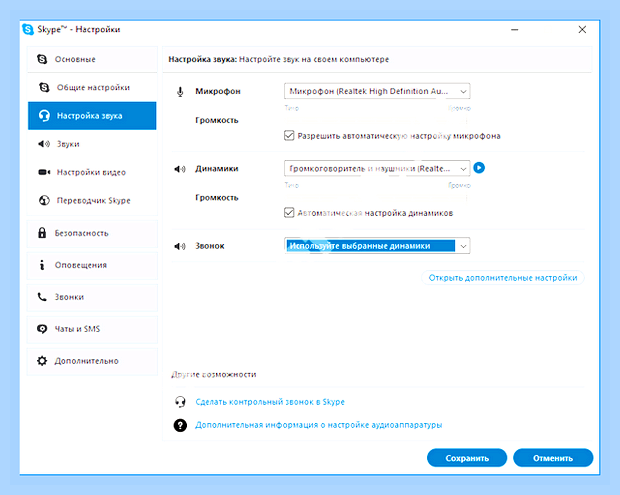
Task: Click the speakers Громкость slider
Action: pos(377,197)
